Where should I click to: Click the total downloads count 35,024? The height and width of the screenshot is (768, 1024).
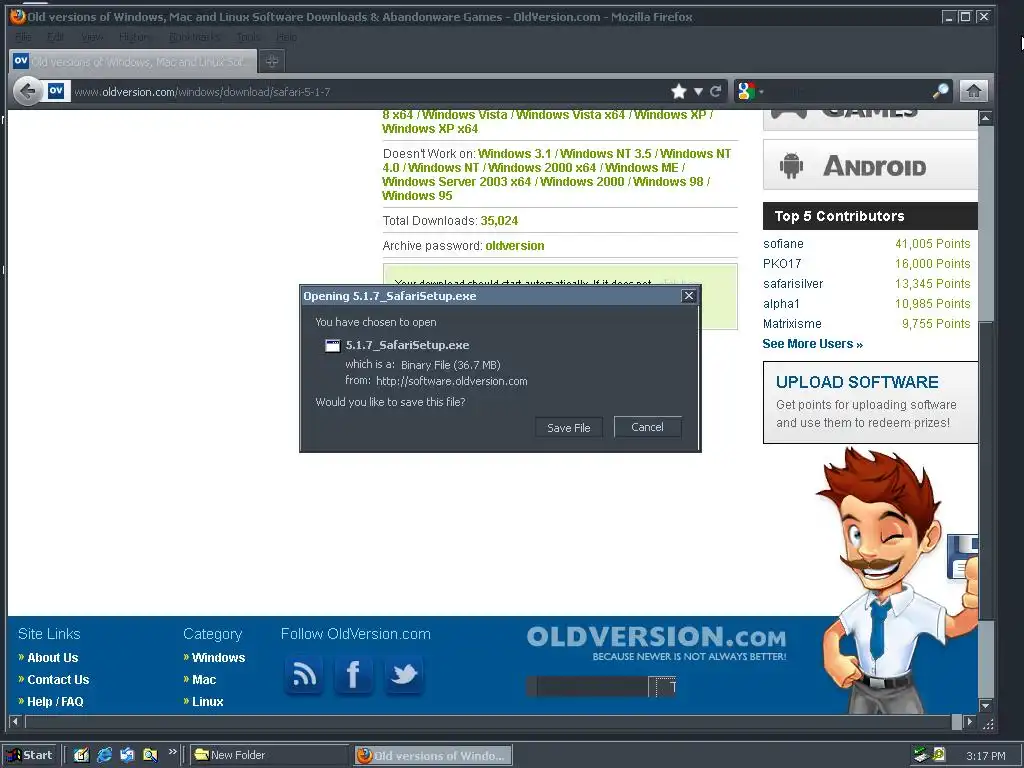(x=499, y=221)
